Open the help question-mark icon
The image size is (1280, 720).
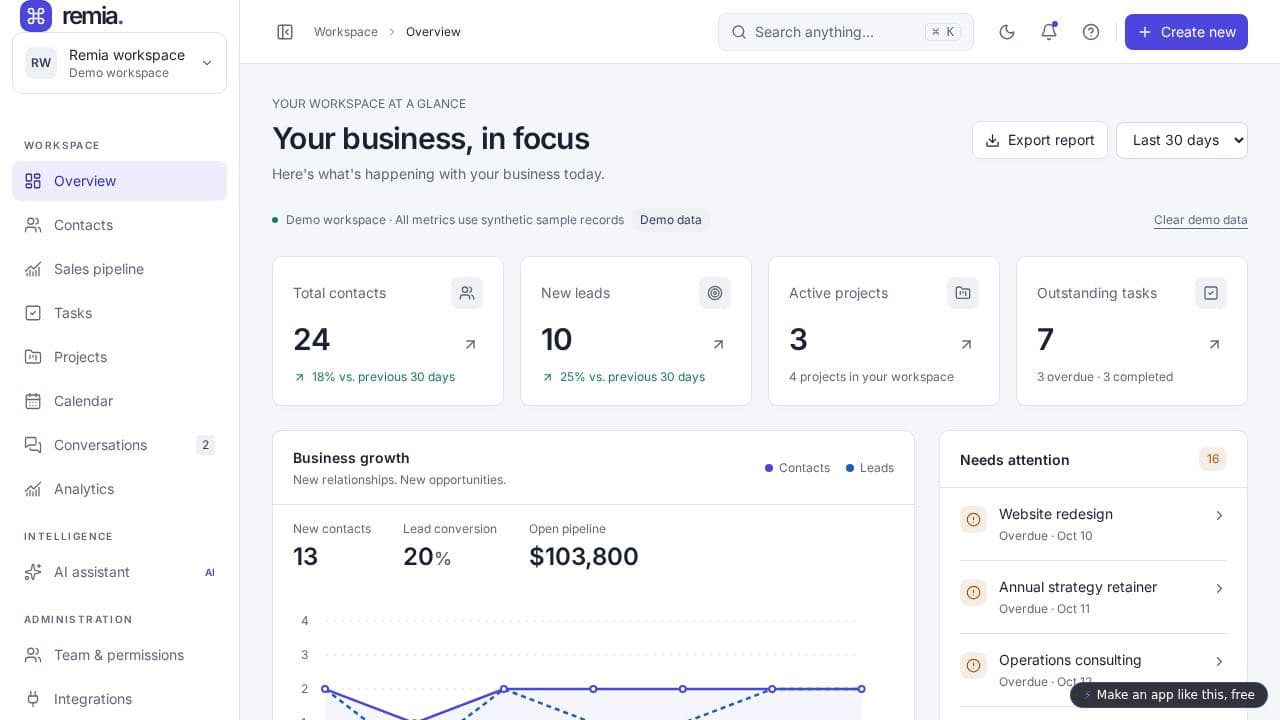click(1091, 32)
